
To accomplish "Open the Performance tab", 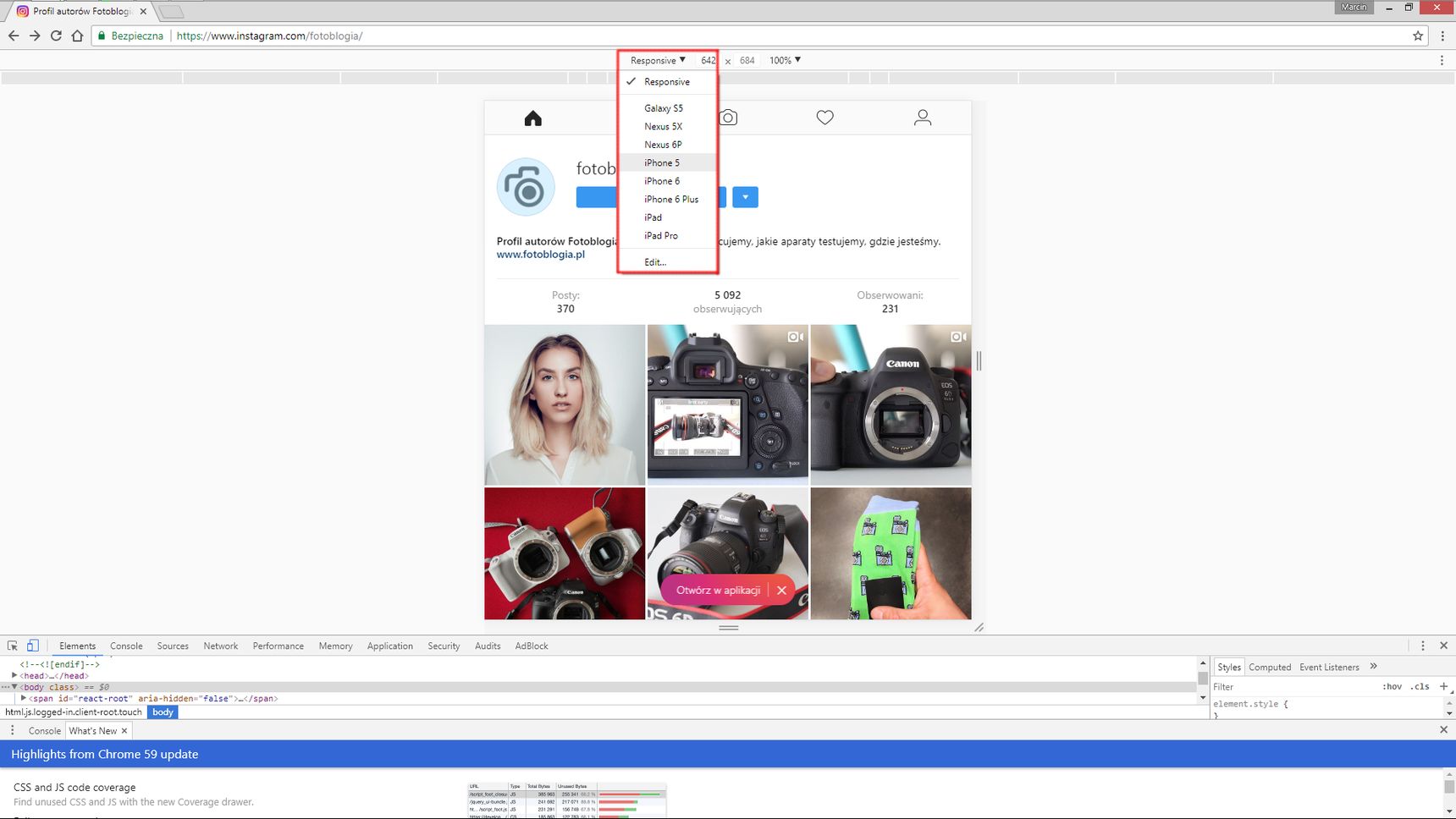I will click(x=278, y=646).
